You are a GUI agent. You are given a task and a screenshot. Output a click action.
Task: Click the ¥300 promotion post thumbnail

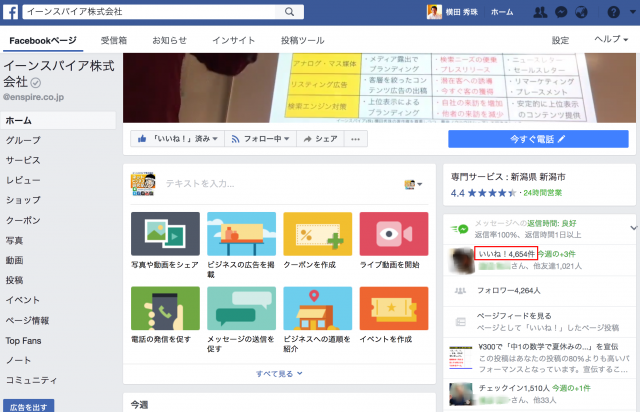(461, 357)
